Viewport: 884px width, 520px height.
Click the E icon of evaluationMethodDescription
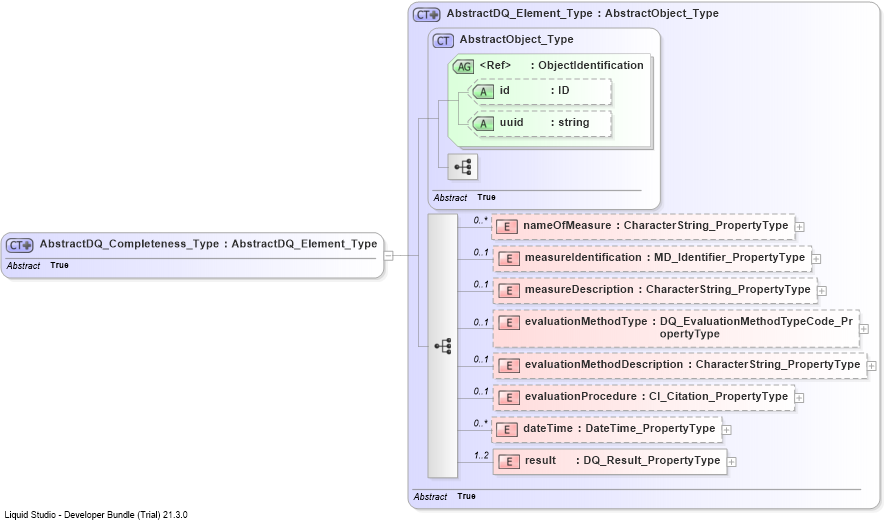509,366
